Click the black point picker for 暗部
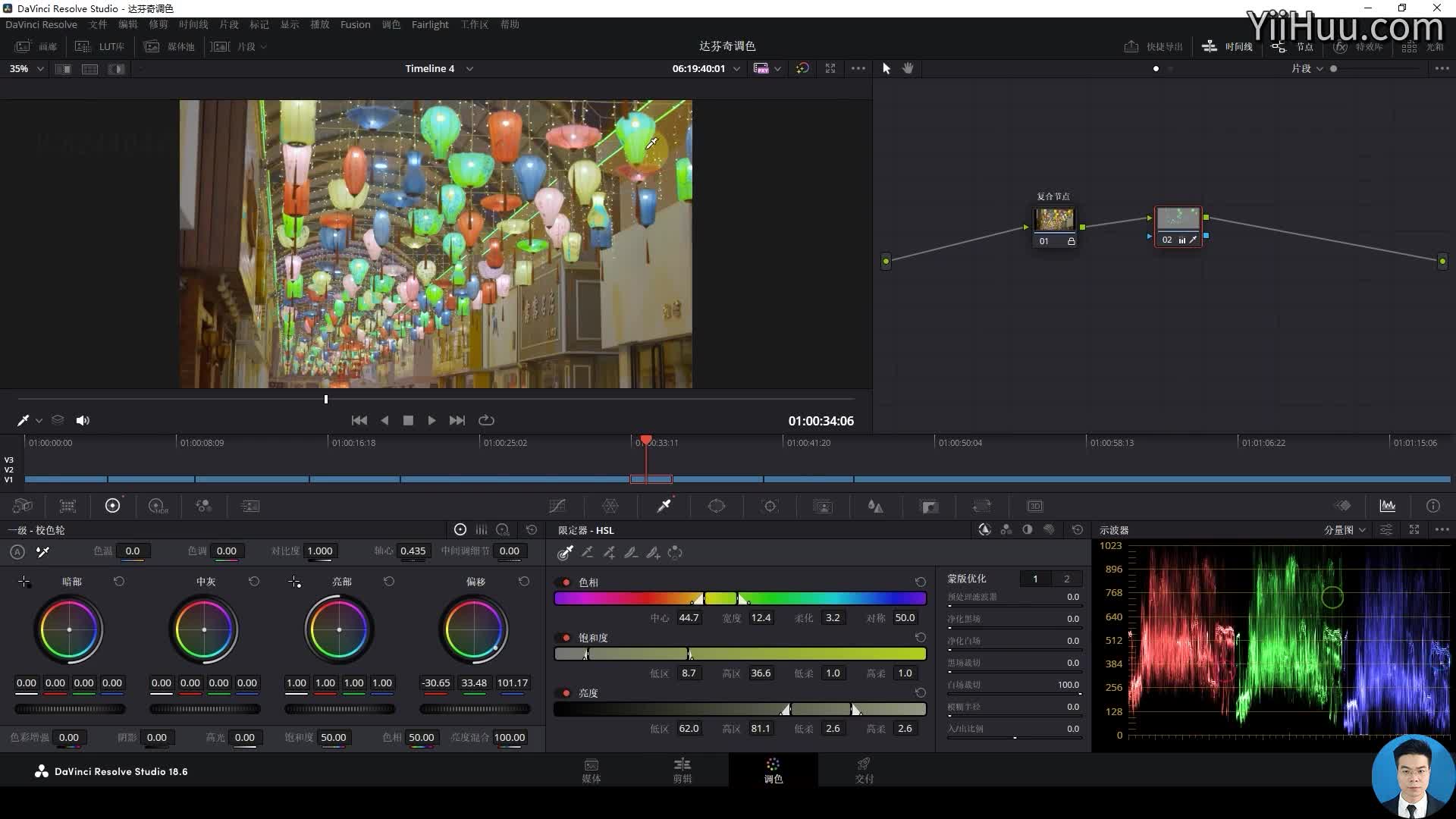The height and width of the screenshot is (819, 1456). (24, 582)
